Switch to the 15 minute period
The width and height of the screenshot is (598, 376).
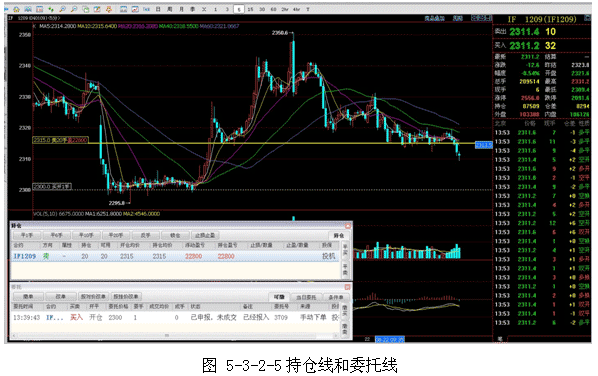pos(250,9)
